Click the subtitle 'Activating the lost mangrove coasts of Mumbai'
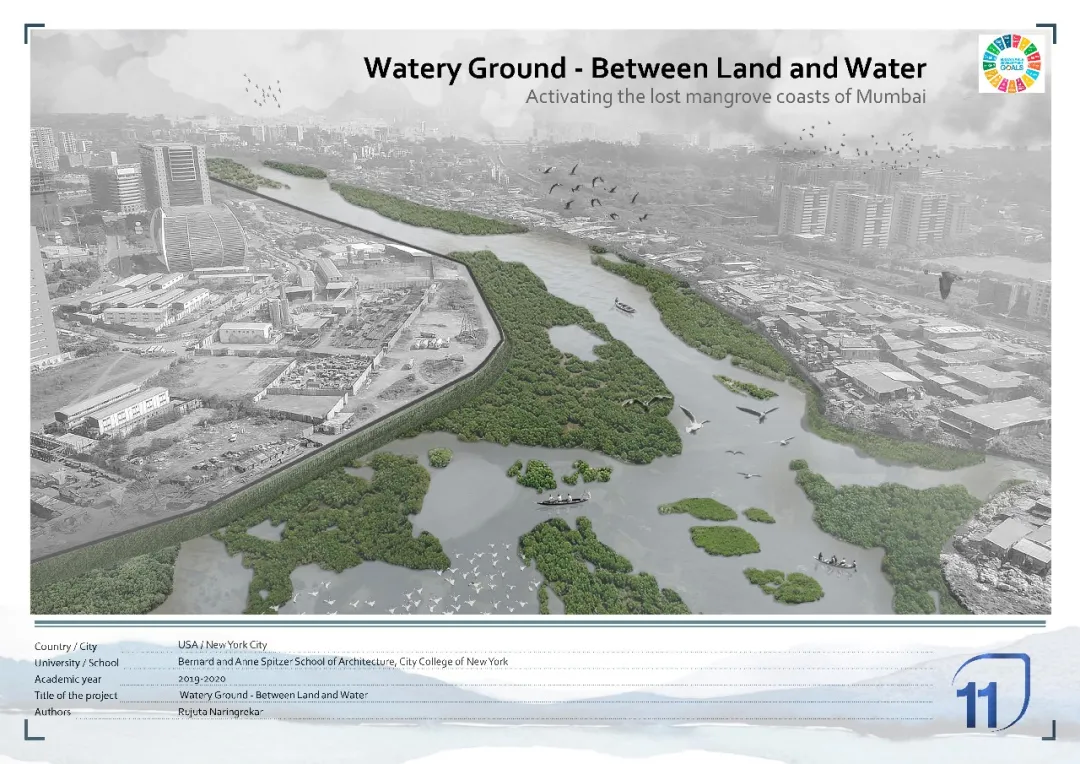This screenshot has height=764, width=1080. (725, 97)
